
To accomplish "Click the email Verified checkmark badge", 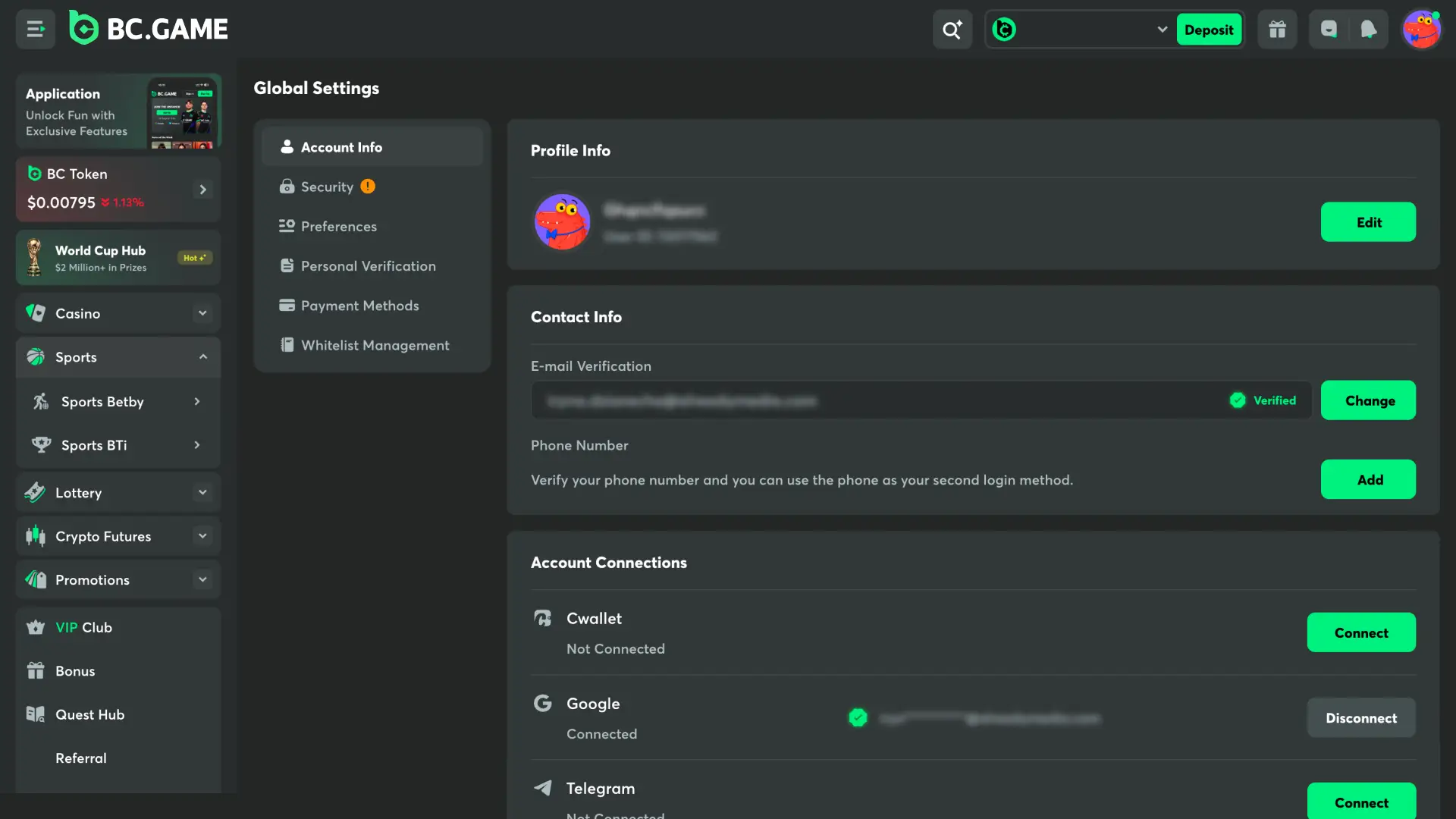I will tap(1237, 400).
